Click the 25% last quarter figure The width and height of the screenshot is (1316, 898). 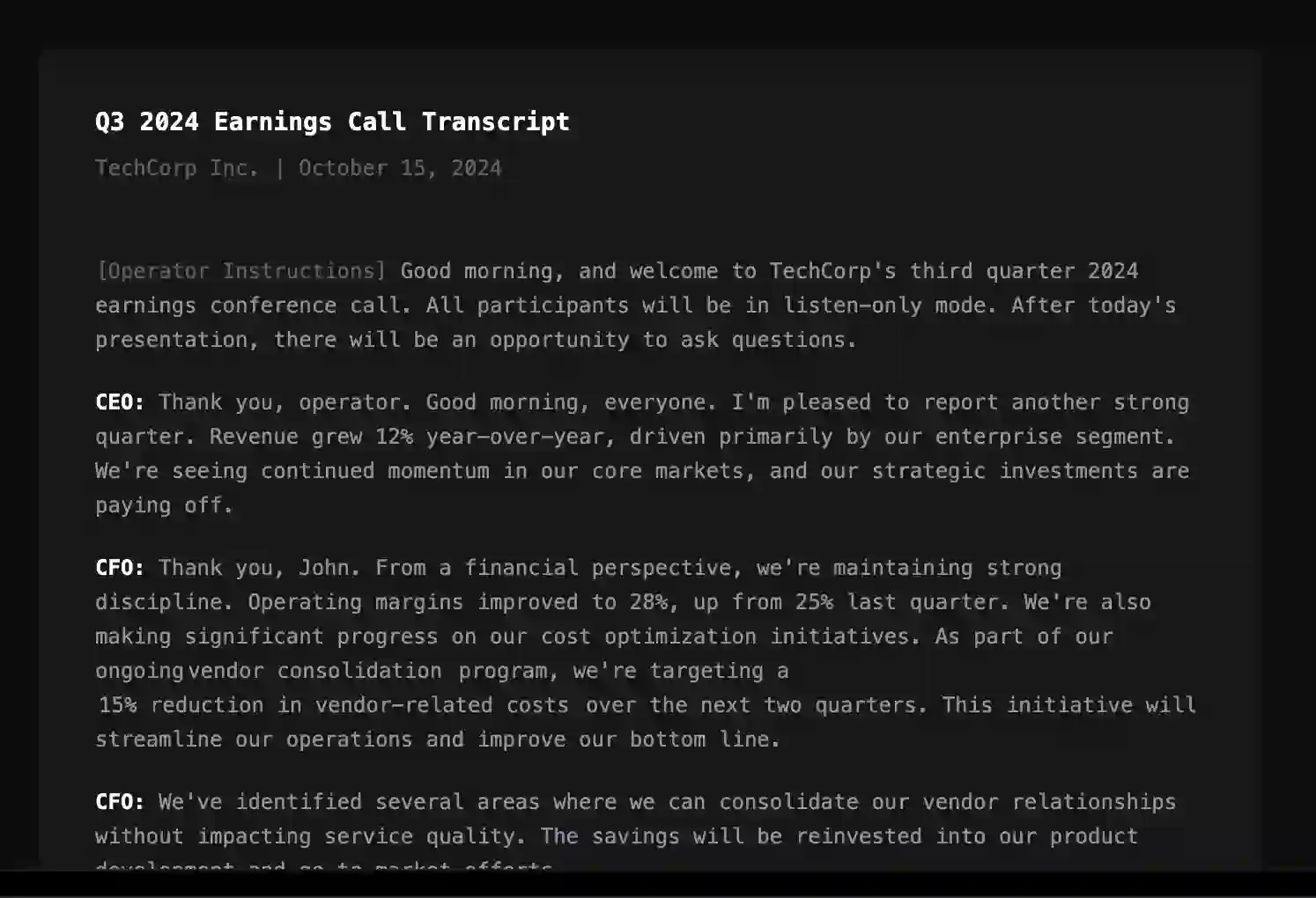tap(814, 602)
